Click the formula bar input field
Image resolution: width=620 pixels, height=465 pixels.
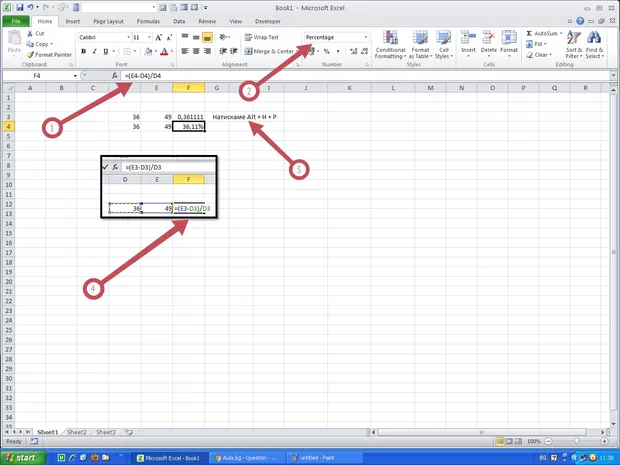pyautogui.click(x=364, y=76)
